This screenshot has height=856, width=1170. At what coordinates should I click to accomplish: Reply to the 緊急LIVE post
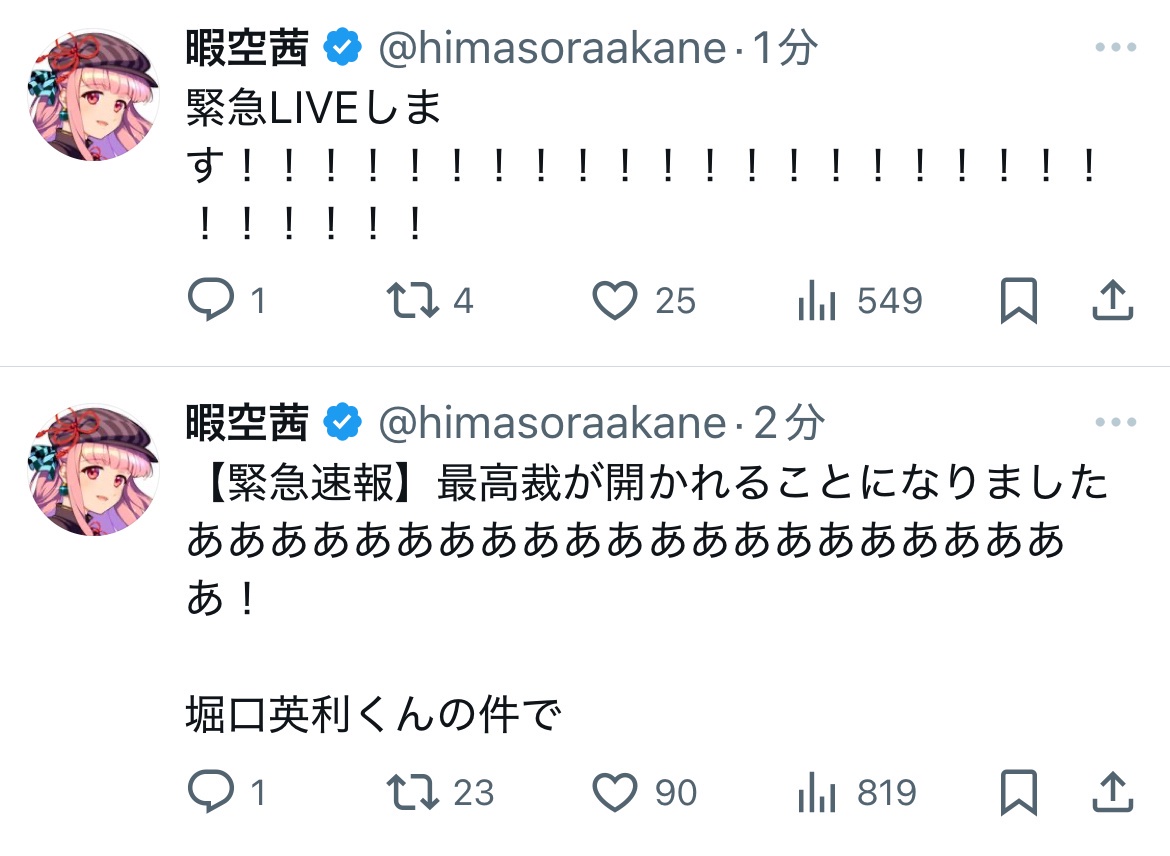coord(211,301)
